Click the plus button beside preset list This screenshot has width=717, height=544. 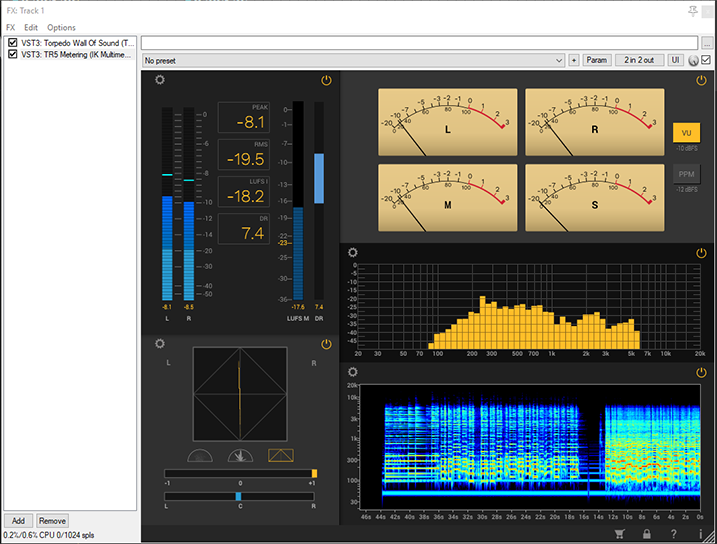(574, 60)
